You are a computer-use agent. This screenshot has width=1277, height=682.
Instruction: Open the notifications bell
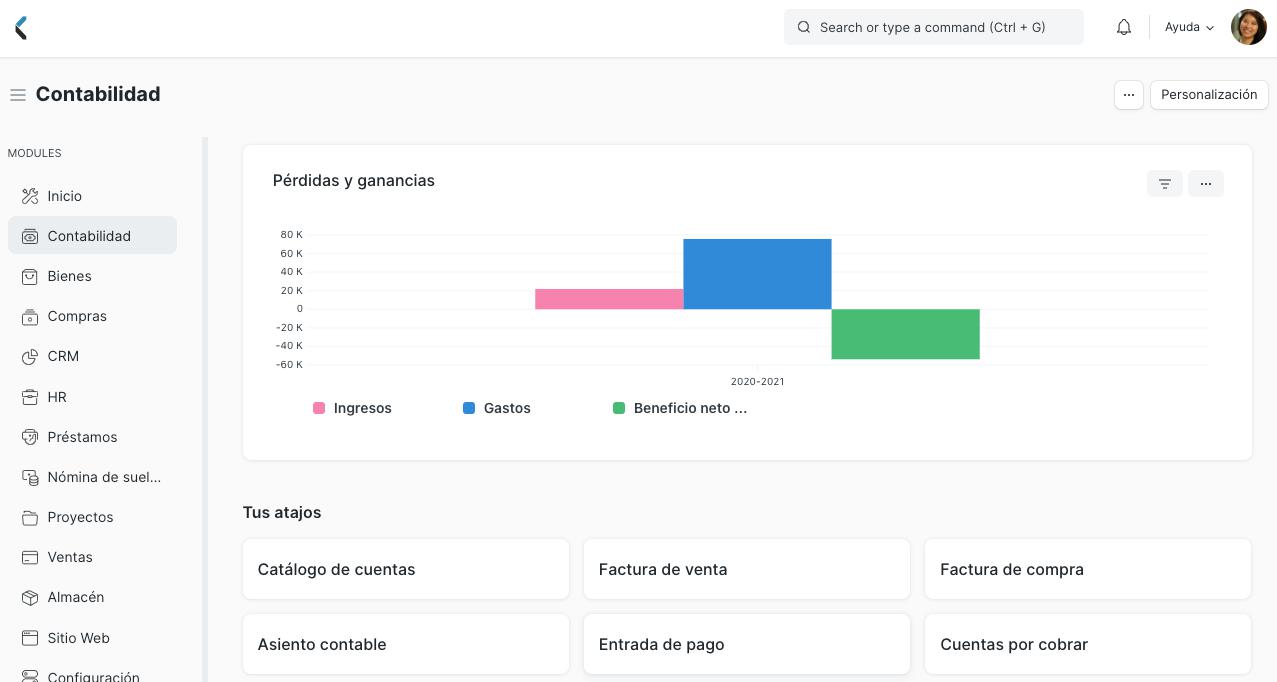(x=1124, y=27)
